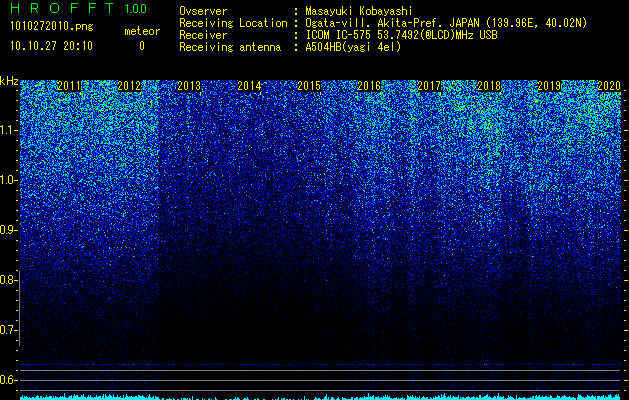Click the Ovserver label
The width and height of the screenshot is (629, 400).
203,11
